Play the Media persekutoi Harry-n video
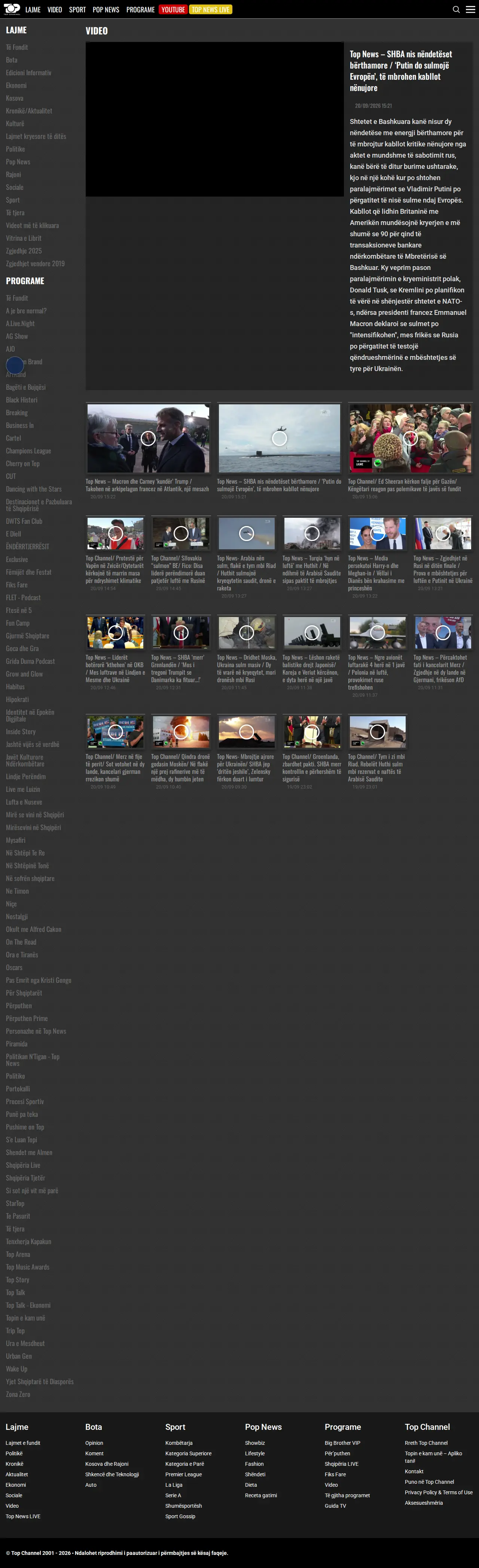The image size is (479, 1568). (x=377, y=534)
